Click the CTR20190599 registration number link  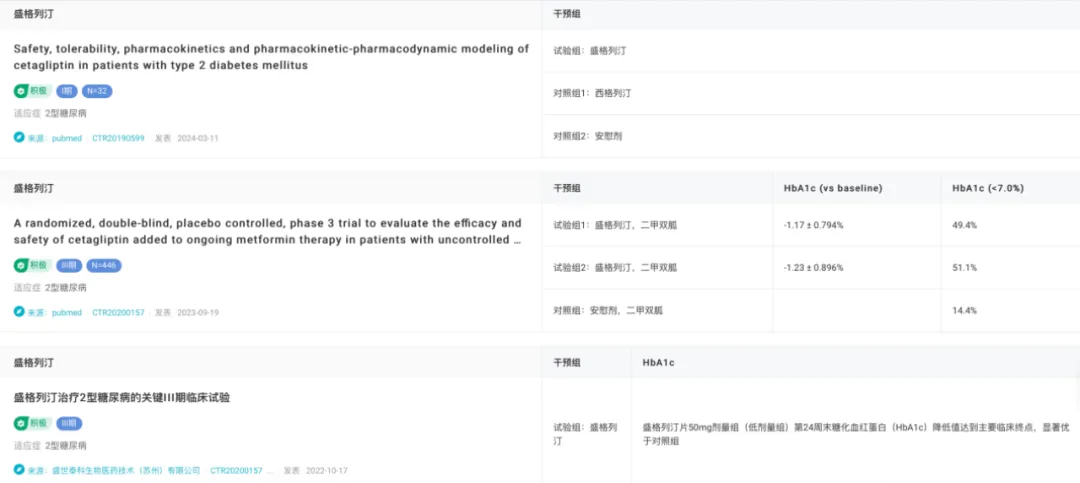pyautogui.click(x=118, y=138)
